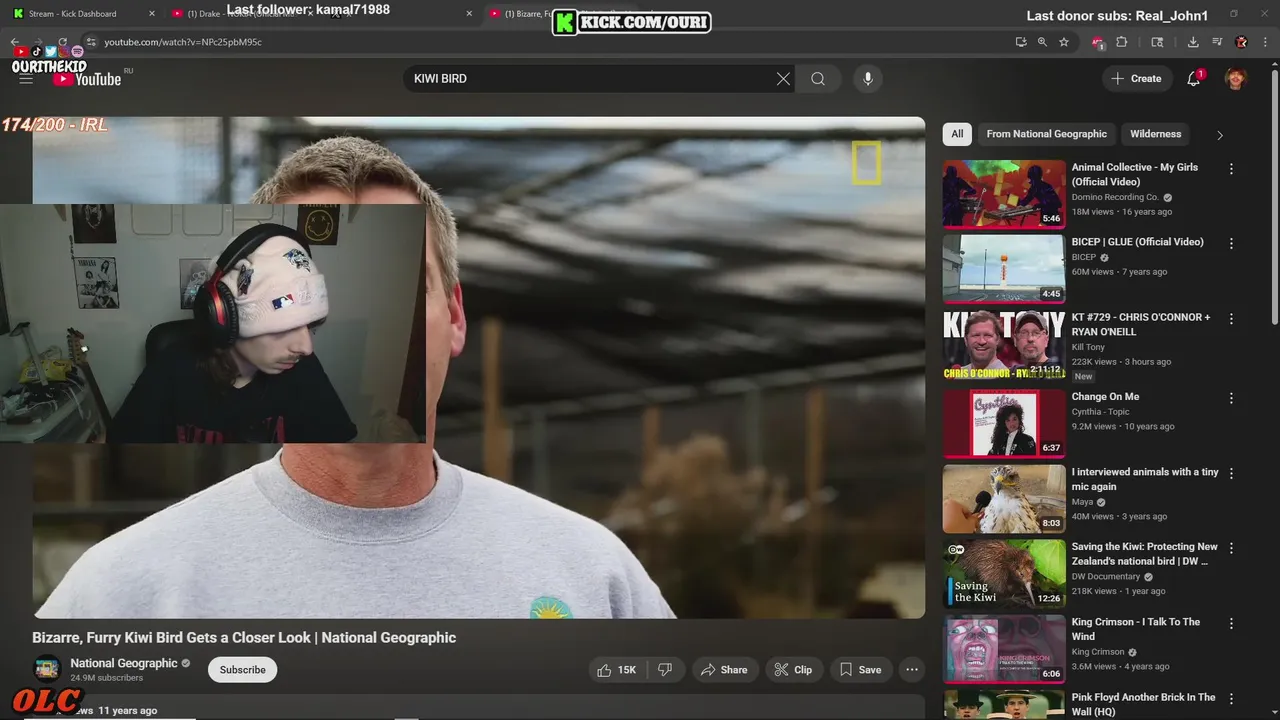Open the site information icon in address bar
The width and height of the screenshot is (1280, 720).
(x=90, y=42)
